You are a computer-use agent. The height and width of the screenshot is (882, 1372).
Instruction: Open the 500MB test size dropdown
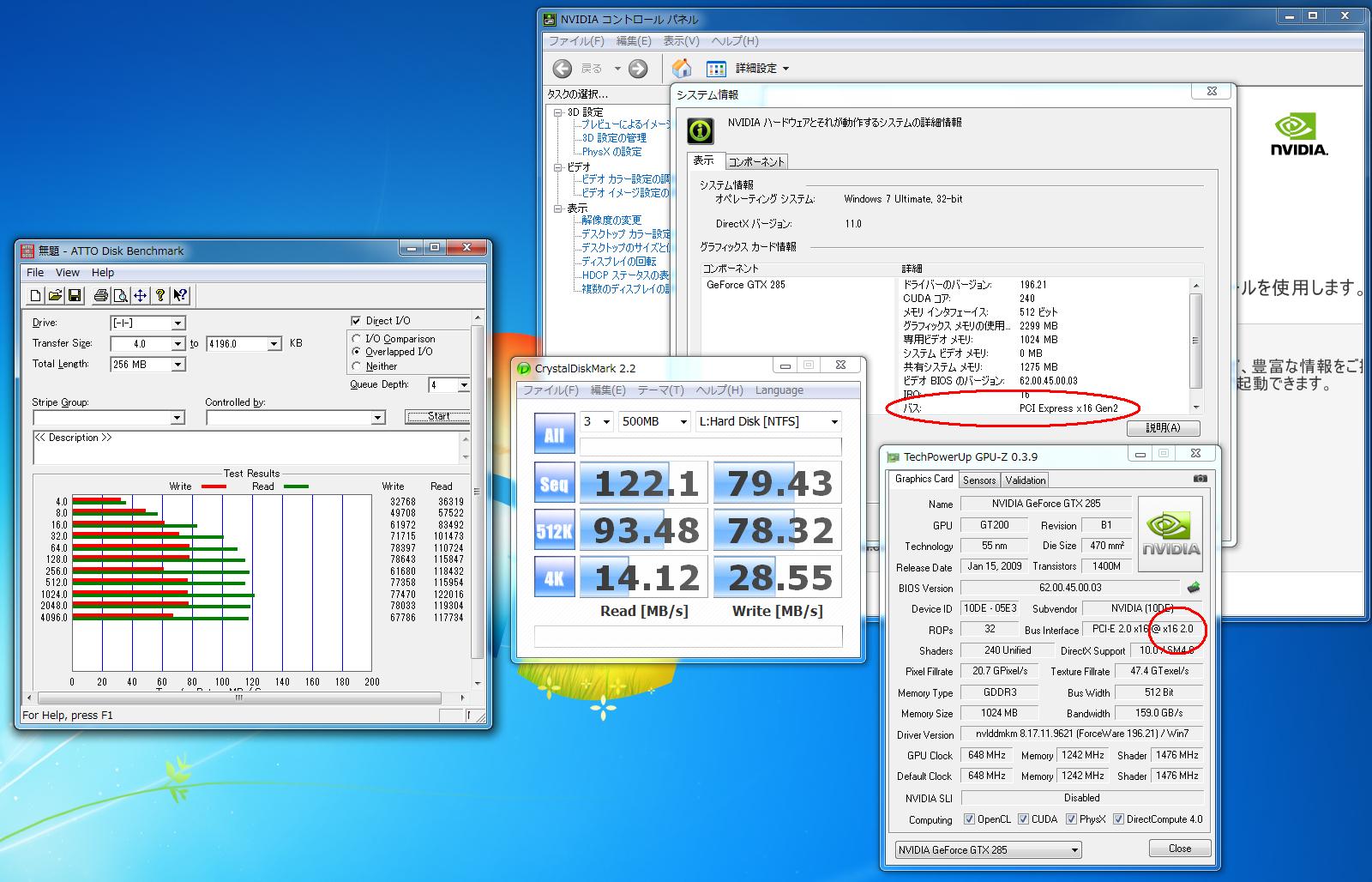[x=653, y=421]
